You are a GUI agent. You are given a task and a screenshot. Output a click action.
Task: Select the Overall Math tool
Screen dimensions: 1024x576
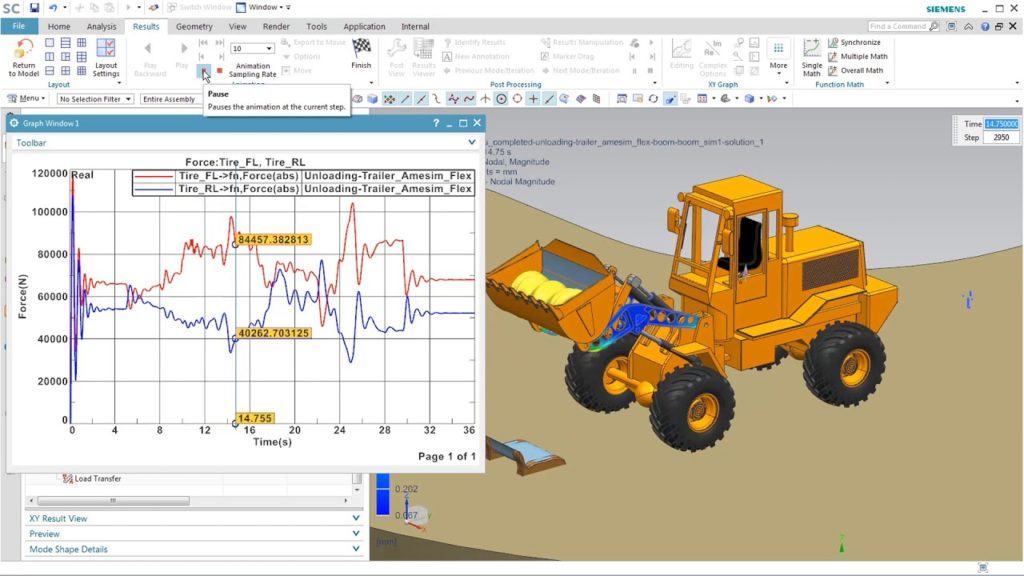click(x=860, y=71)
